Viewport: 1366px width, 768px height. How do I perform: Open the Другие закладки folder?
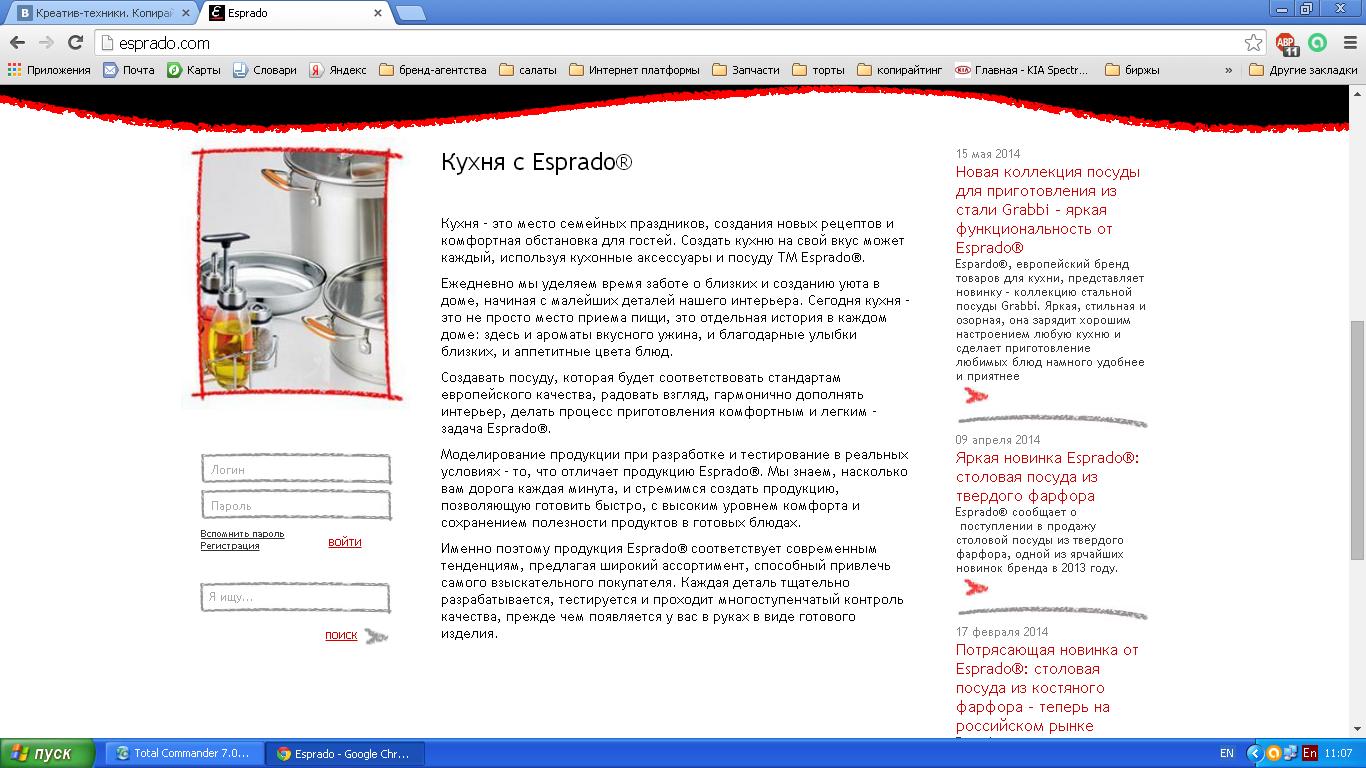coord(1304,70)
